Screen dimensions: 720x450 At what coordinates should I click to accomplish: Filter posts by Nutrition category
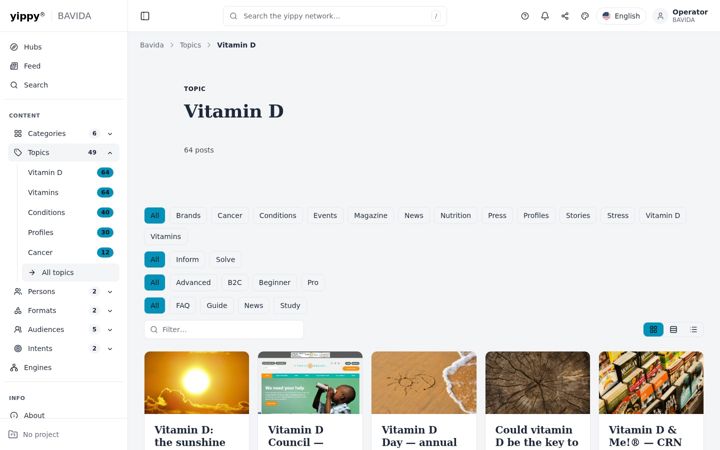tap(456, 215)
